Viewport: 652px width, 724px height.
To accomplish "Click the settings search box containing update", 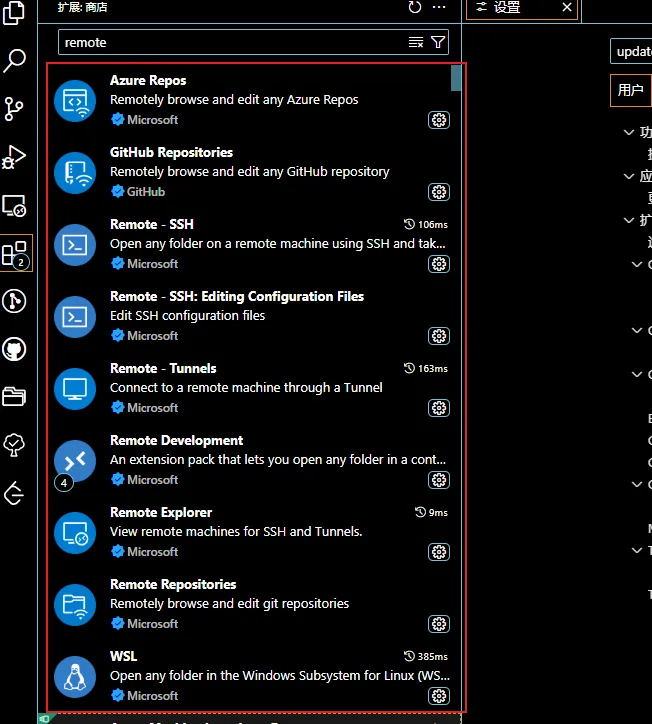I will pyautogui.click(x=631, y=51).
